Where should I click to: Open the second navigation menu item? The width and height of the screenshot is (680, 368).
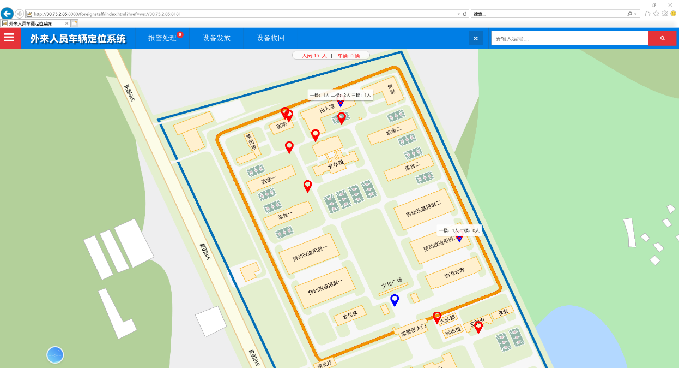(216, 38)
